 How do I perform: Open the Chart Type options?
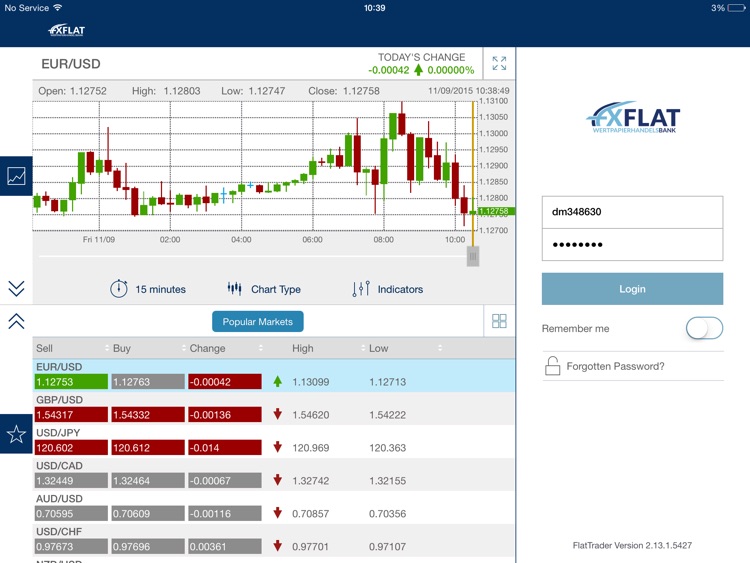coord(264,289)
